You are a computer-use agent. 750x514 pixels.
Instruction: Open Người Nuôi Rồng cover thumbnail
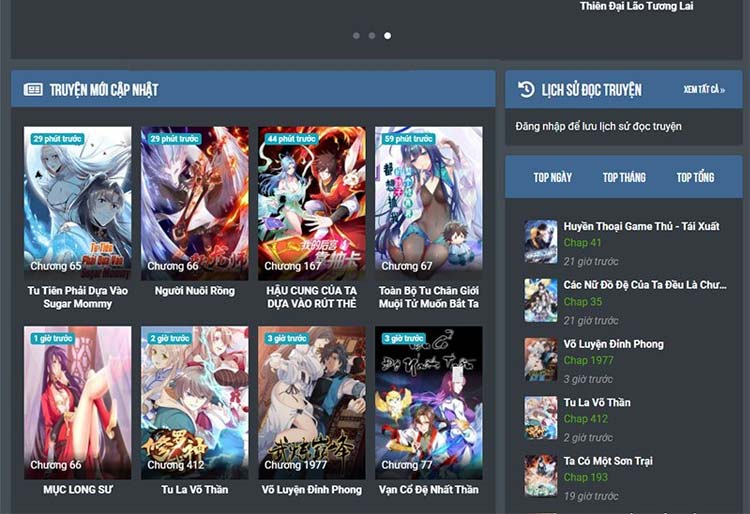pos(194,200)
